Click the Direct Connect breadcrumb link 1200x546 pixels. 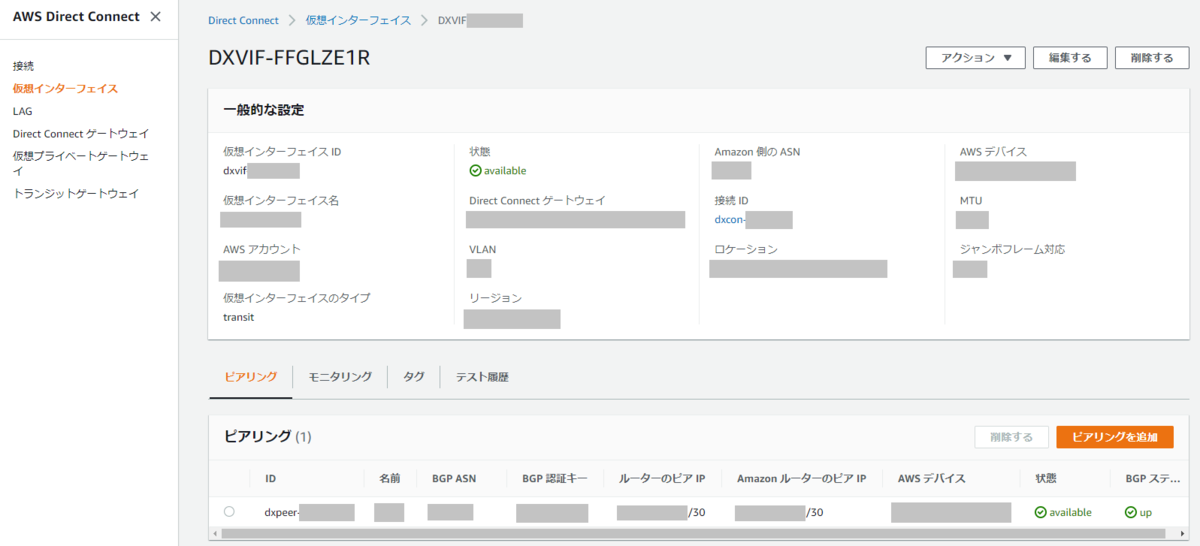pos(243,20)
